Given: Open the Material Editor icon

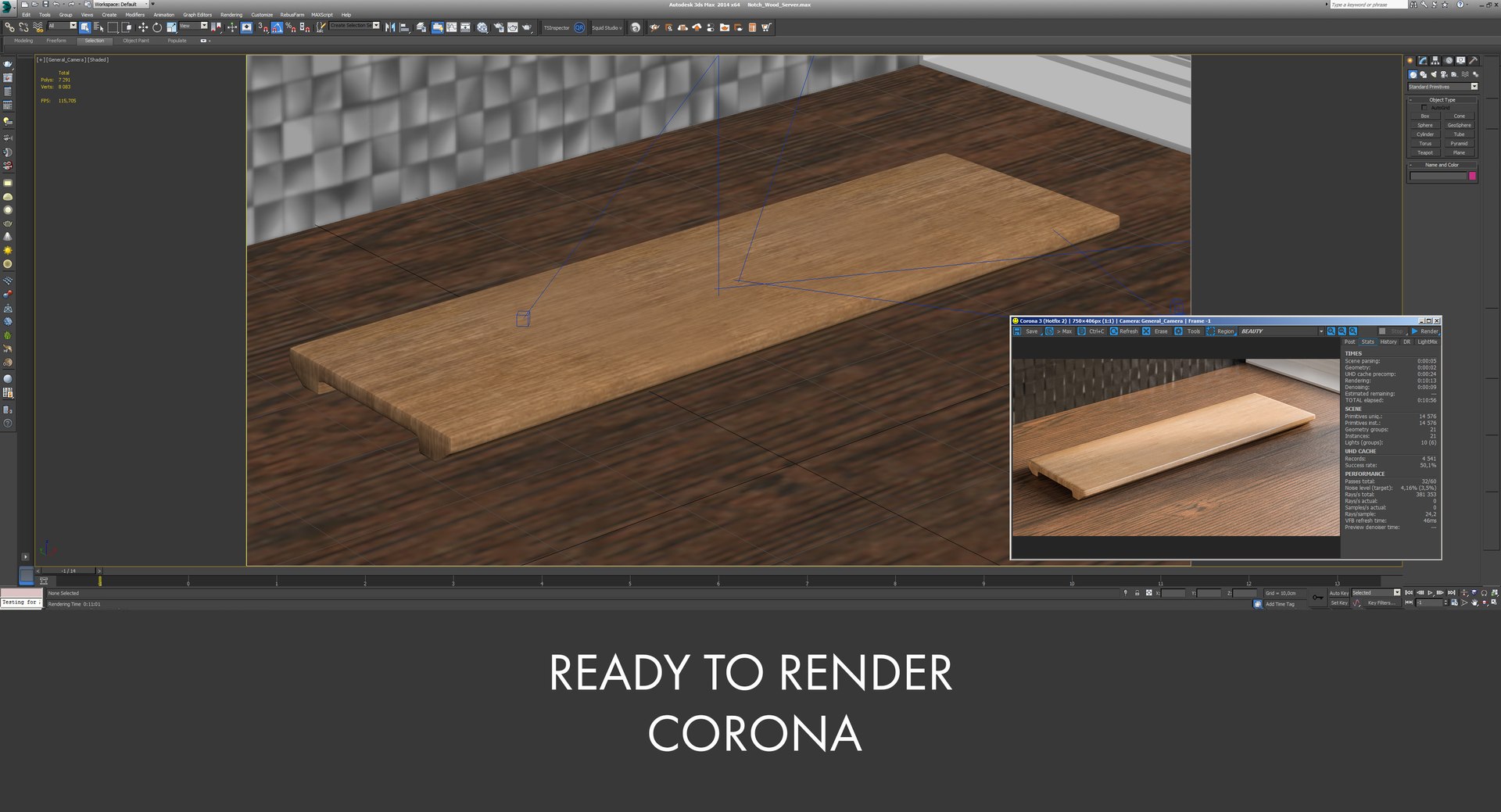Looking at the screenshot, I should 482,27.
